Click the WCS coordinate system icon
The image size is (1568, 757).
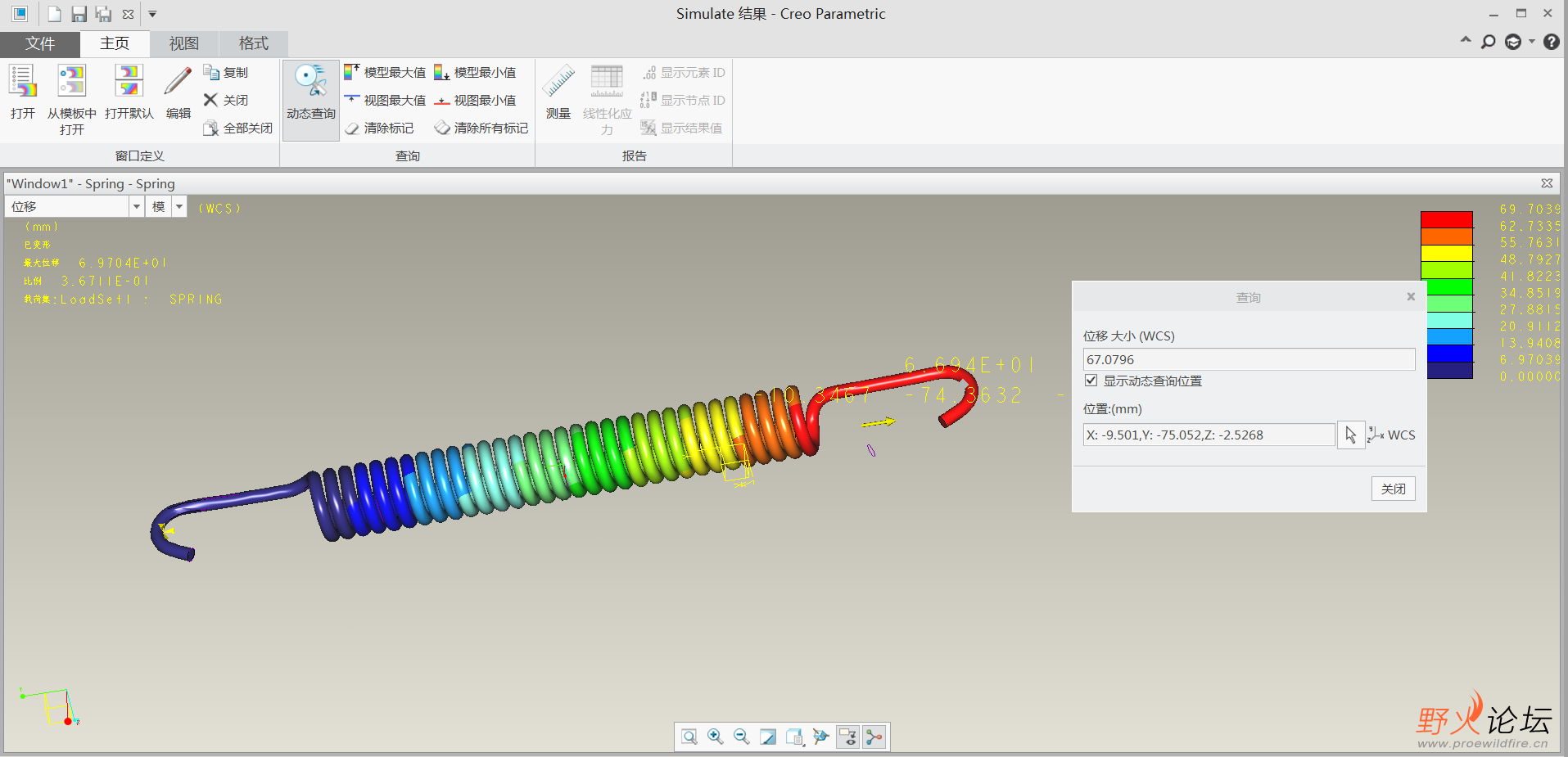pos(1376,435)
